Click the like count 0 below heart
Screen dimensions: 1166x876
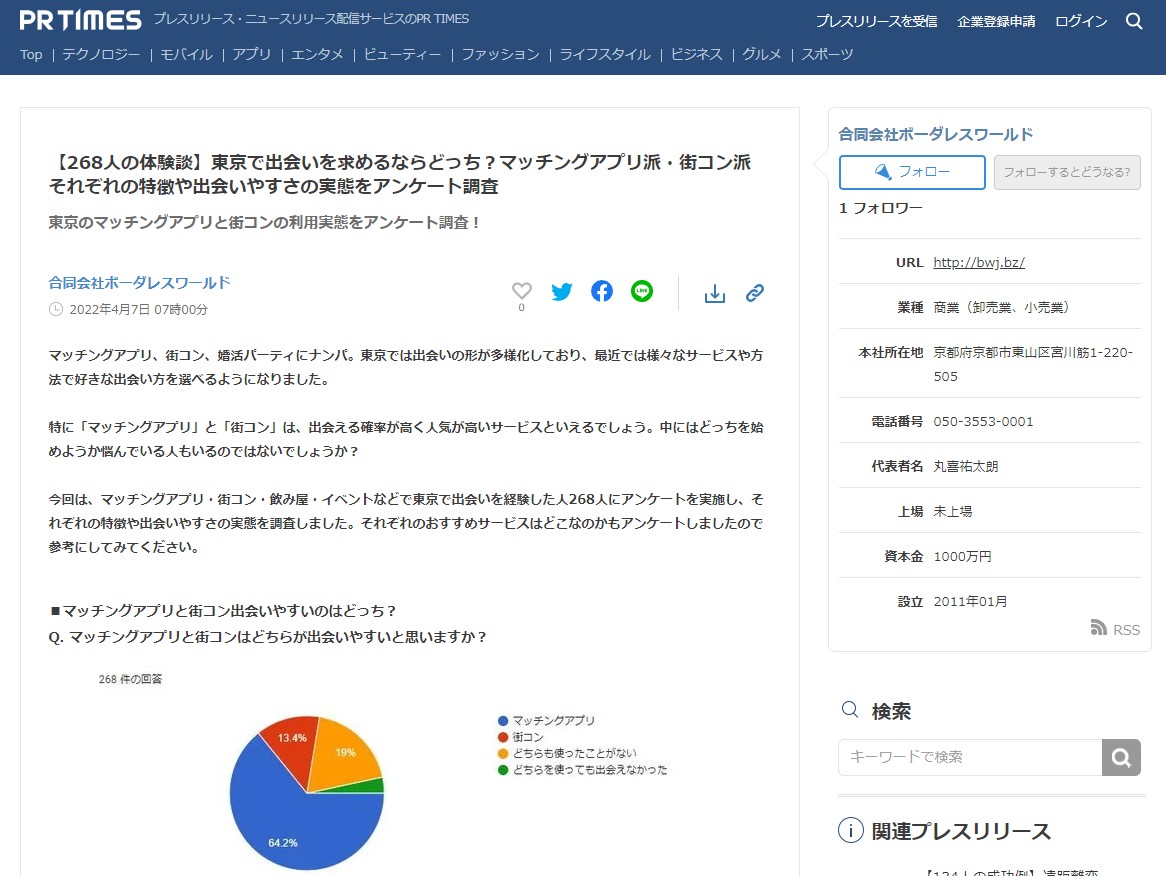[x=521, y=308]
